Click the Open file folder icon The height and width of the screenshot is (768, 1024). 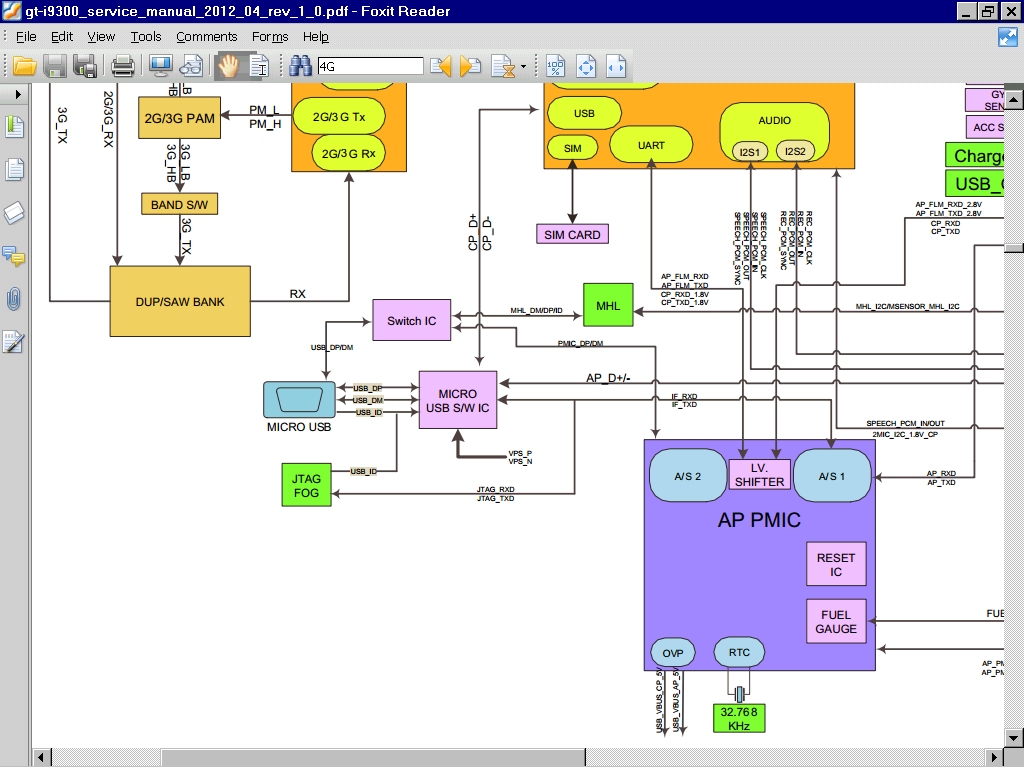24,66
